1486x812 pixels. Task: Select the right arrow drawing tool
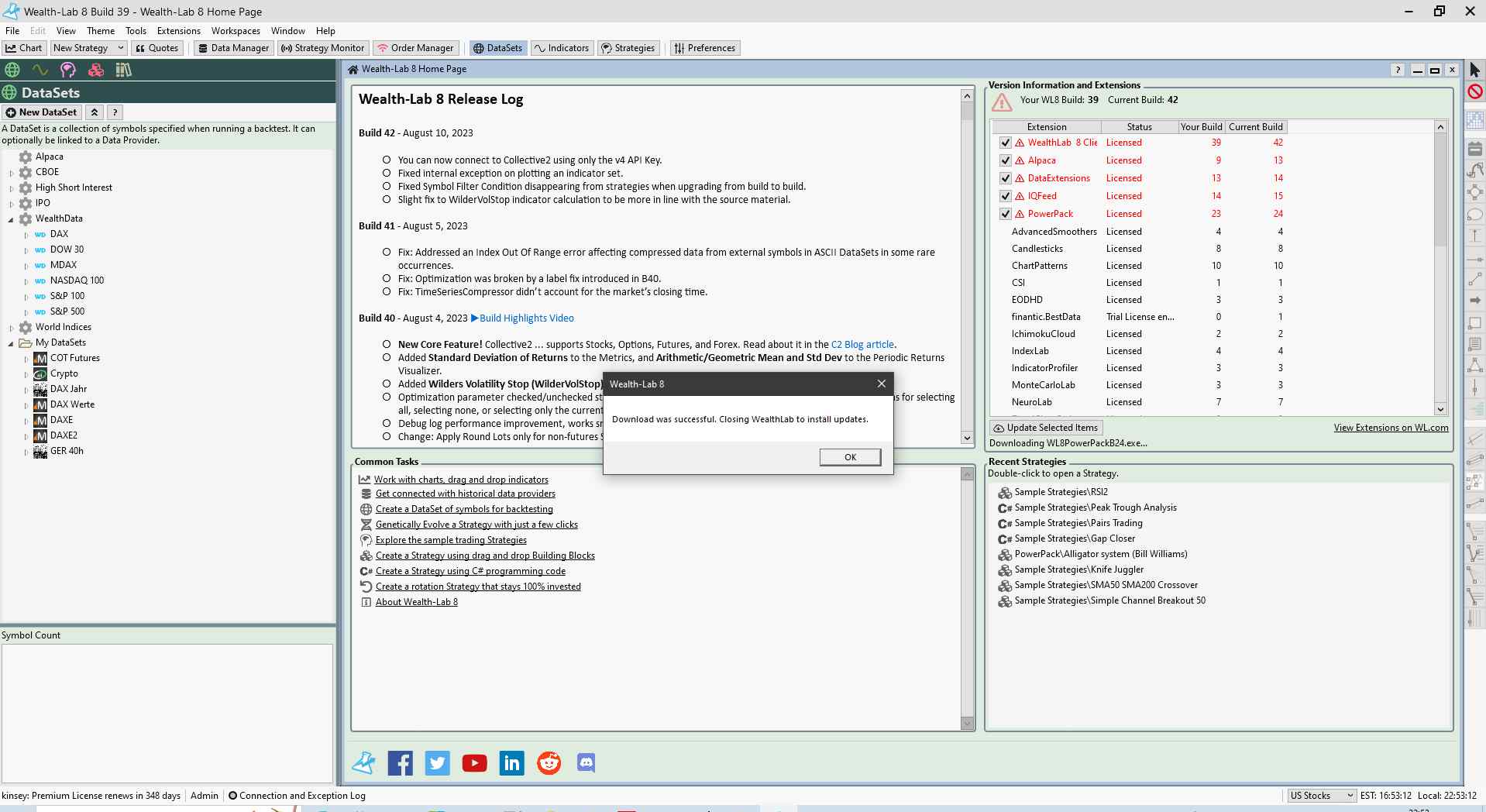pos(1474,300)
